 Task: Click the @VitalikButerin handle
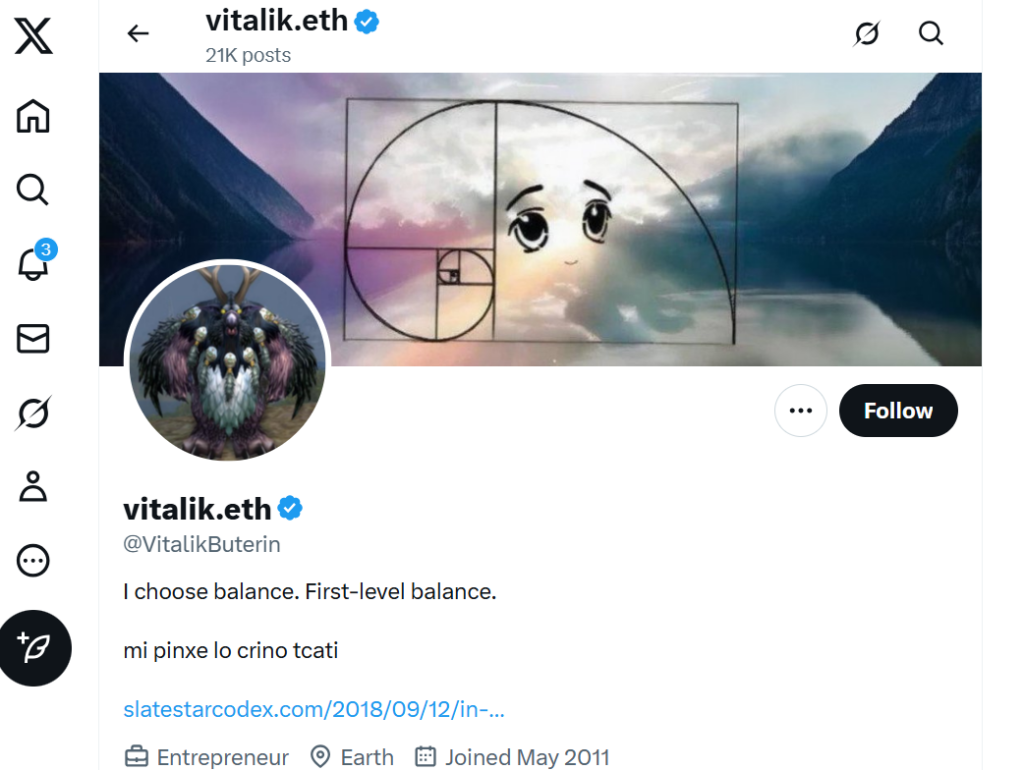[x=202, y=544]
